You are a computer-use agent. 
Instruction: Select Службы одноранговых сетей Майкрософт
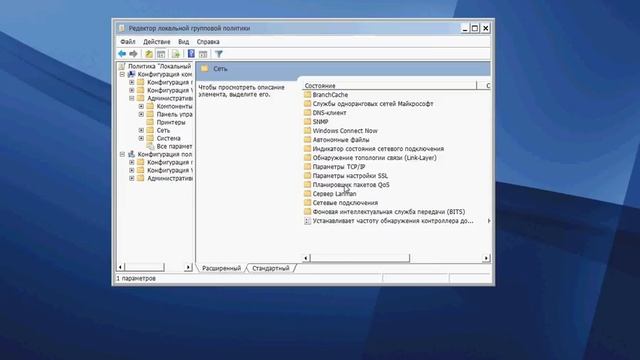click(x=373, y=104)
